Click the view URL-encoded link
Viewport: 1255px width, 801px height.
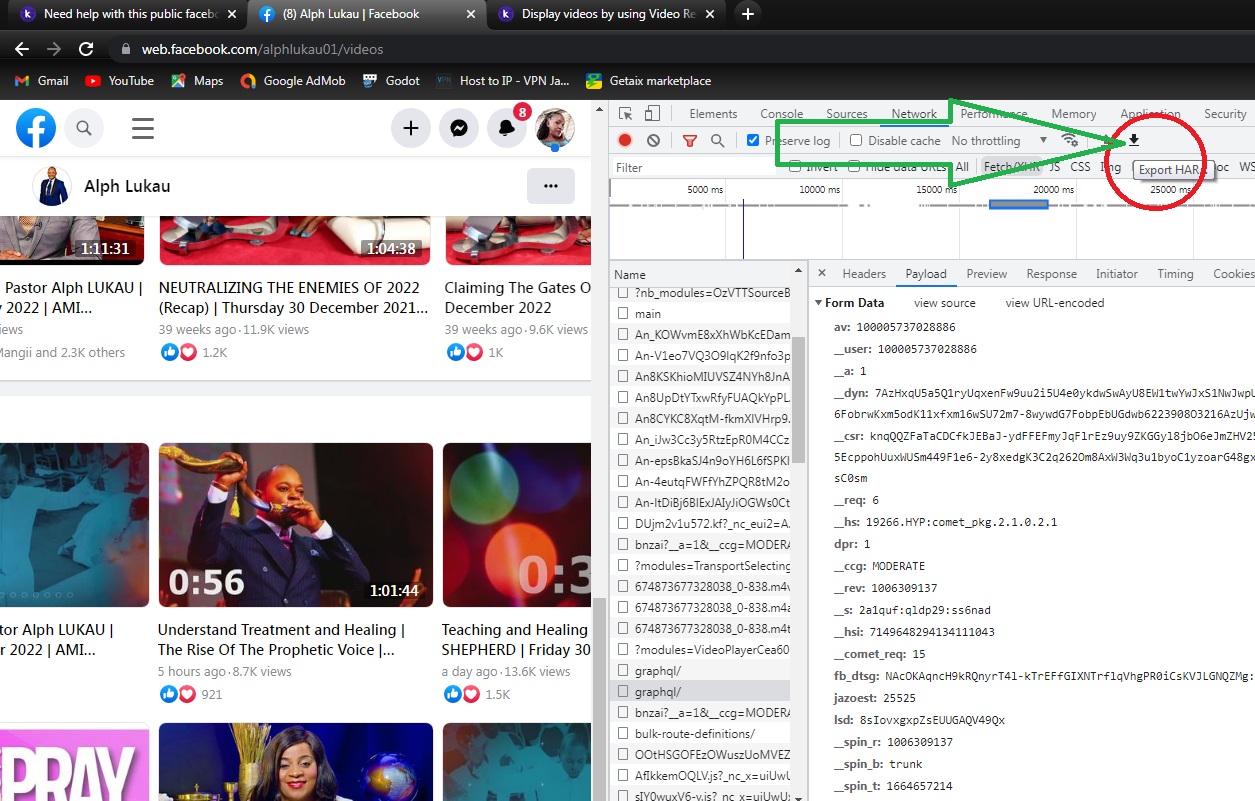(x=1055, y=303)
